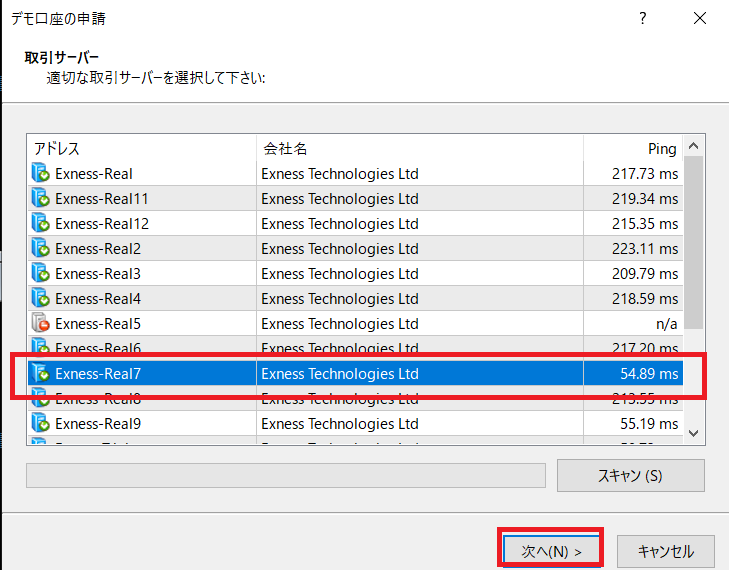Click the server list scrollbar thumb
The image size is (729, 570).
[694, 243]
